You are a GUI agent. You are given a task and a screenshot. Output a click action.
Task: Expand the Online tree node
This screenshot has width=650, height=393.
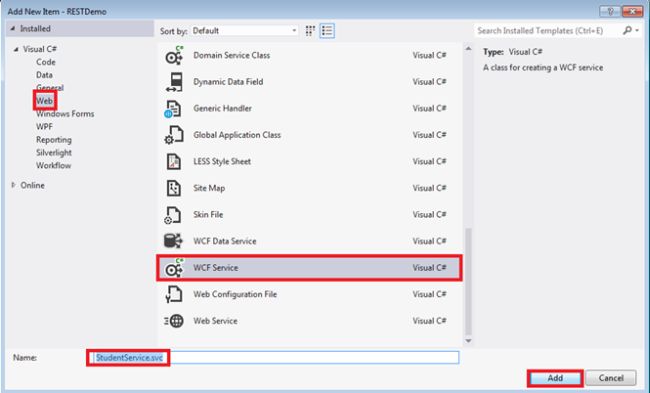click(13, 185)
